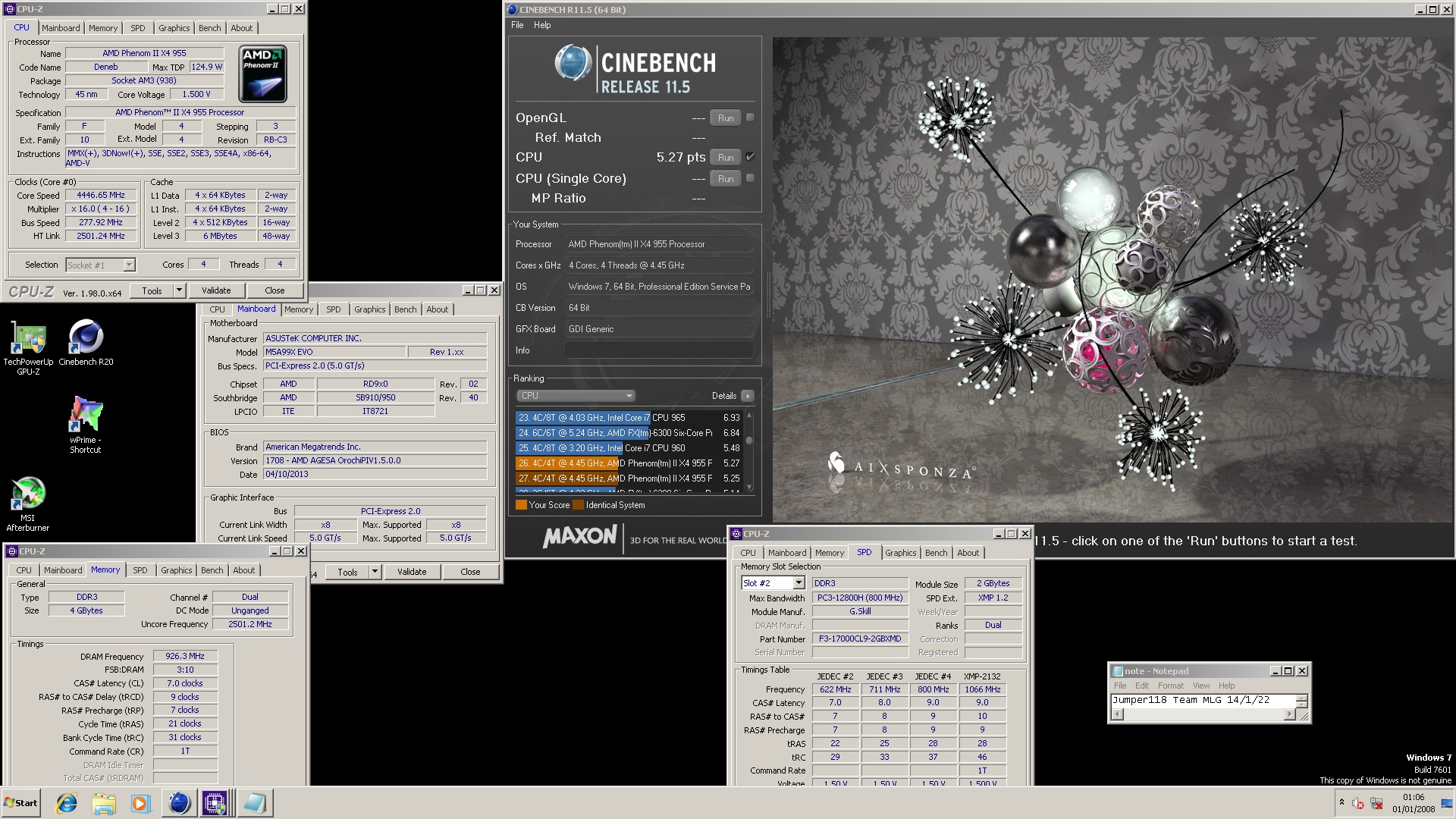
Task: Run the CPU (Single Core) benchmark
Action: 726,178
